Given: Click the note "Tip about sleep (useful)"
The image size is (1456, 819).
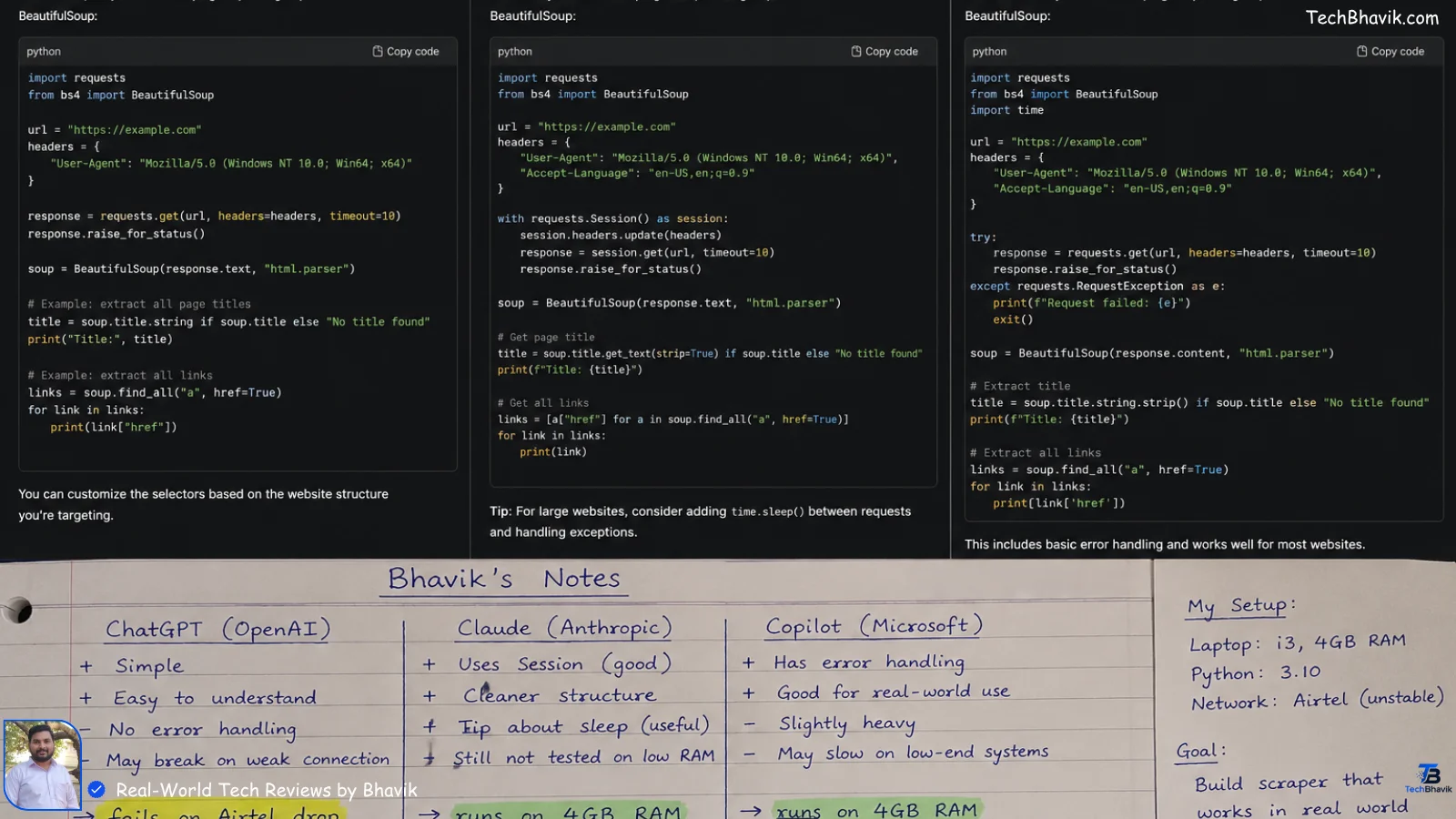Looking at the screenshot, I should click(x=583, y=726).
